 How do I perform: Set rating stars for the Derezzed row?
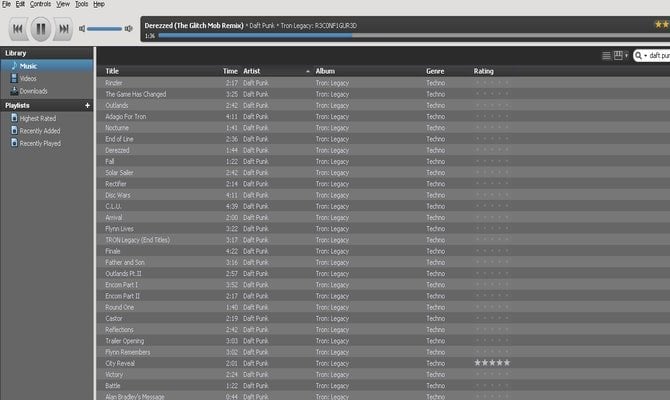pos(492,150)
